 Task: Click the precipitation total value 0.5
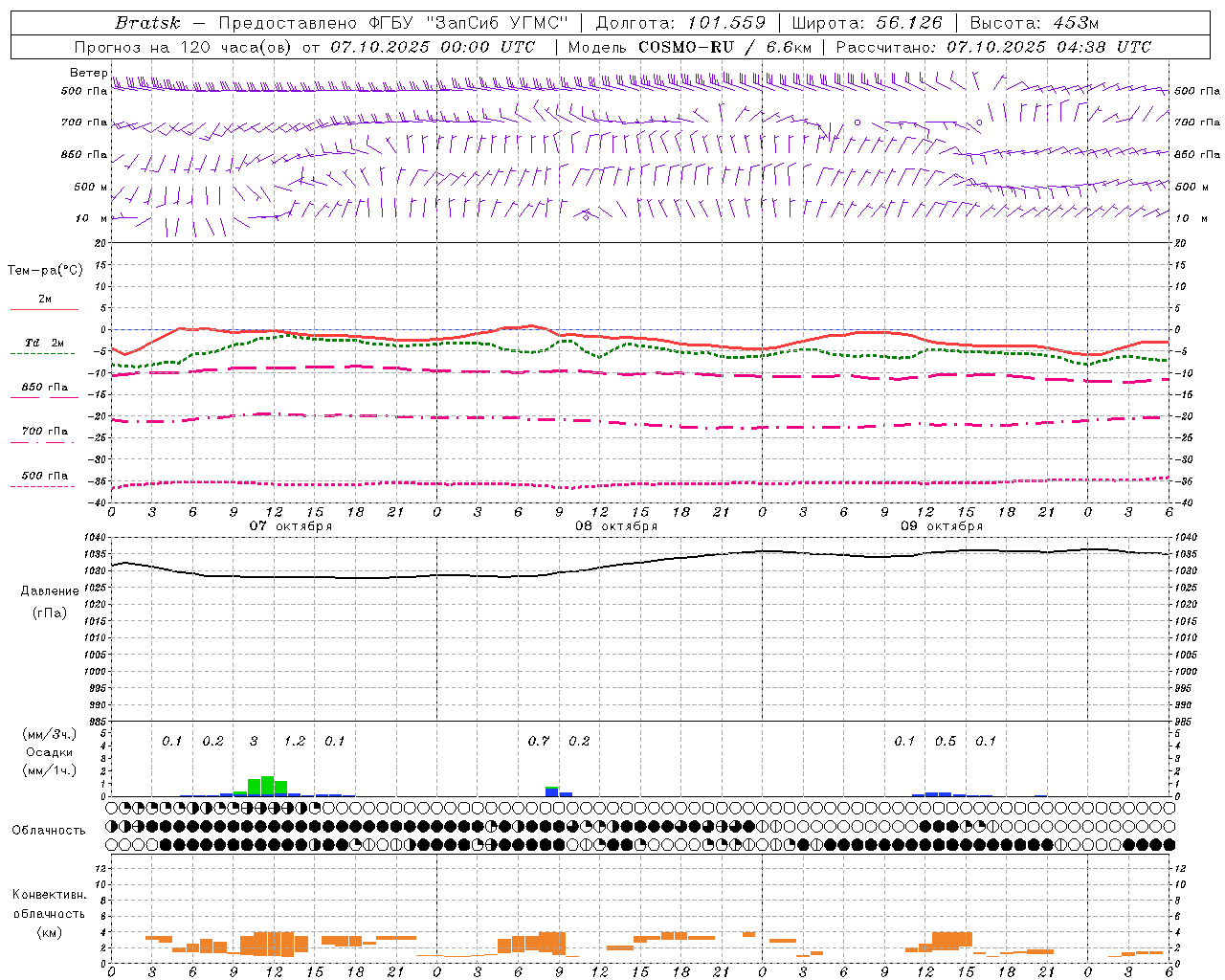coord(946,742)
